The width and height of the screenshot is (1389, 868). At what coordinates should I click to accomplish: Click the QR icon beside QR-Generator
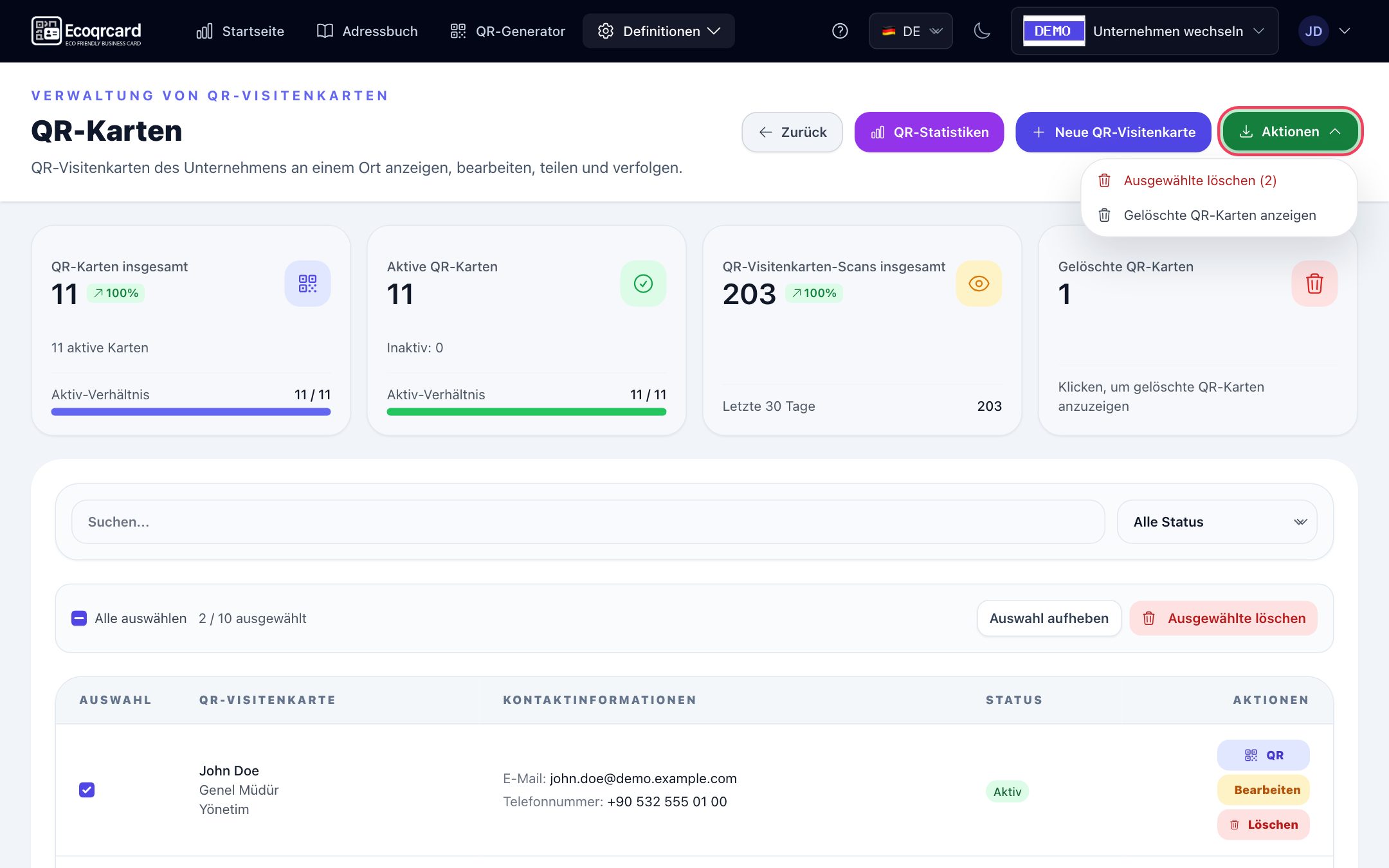tap(458, 31)
